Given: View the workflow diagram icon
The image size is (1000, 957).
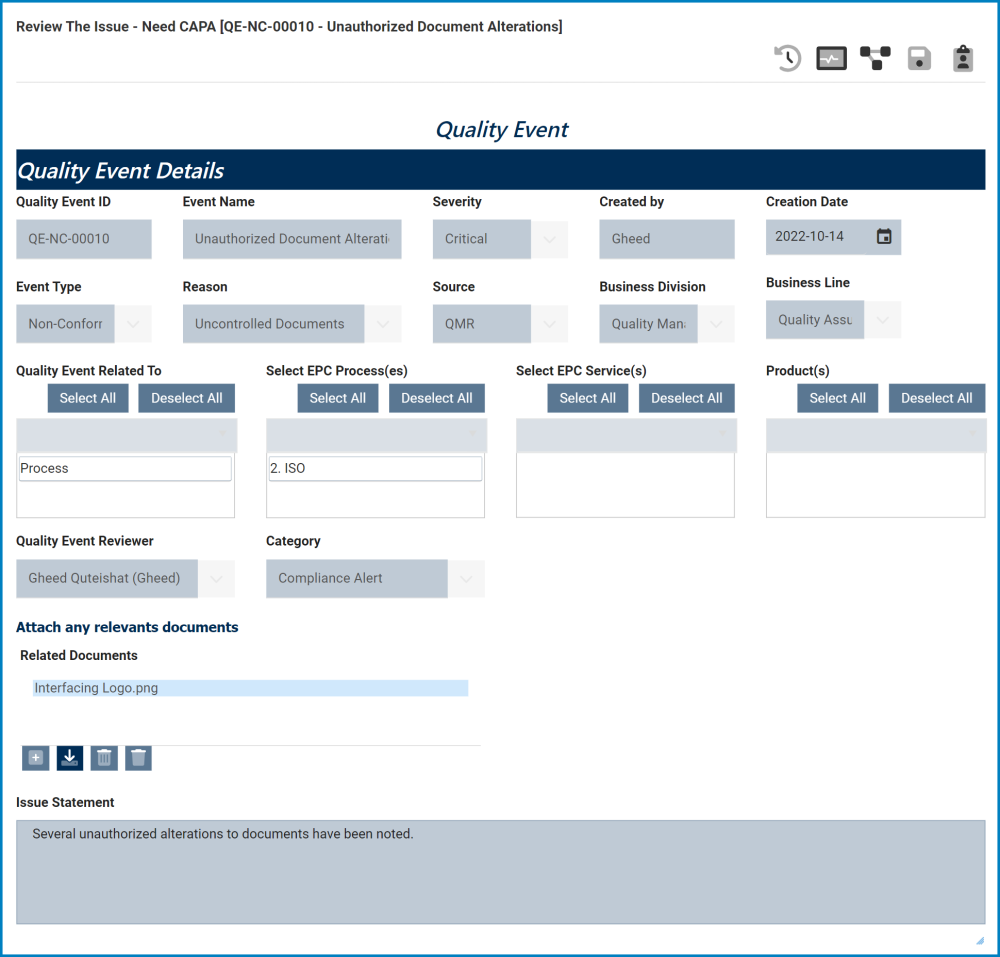Looking at the screenshot, I should [875, 58].
